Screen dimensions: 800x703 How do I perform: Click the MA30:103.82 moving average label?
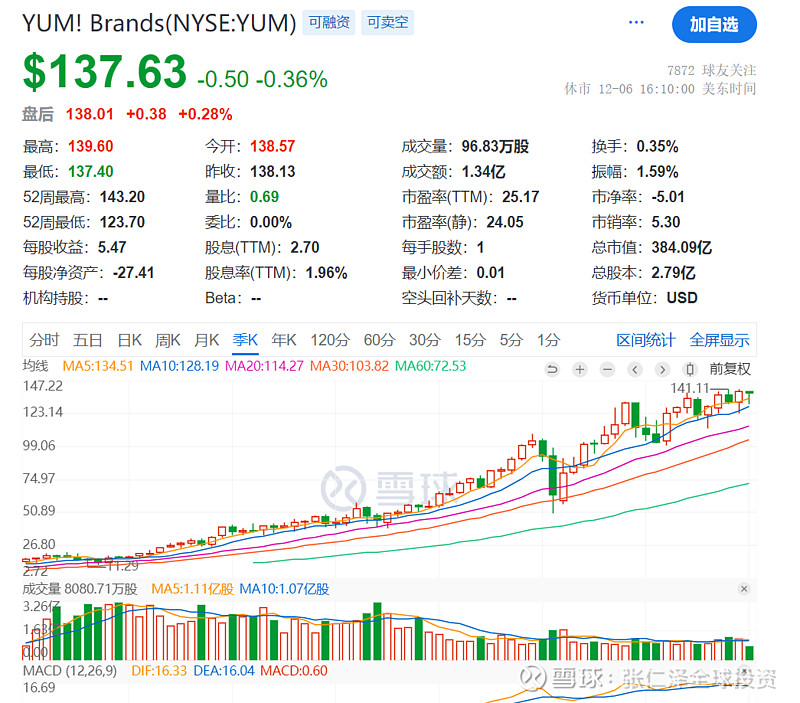(349, 366)
